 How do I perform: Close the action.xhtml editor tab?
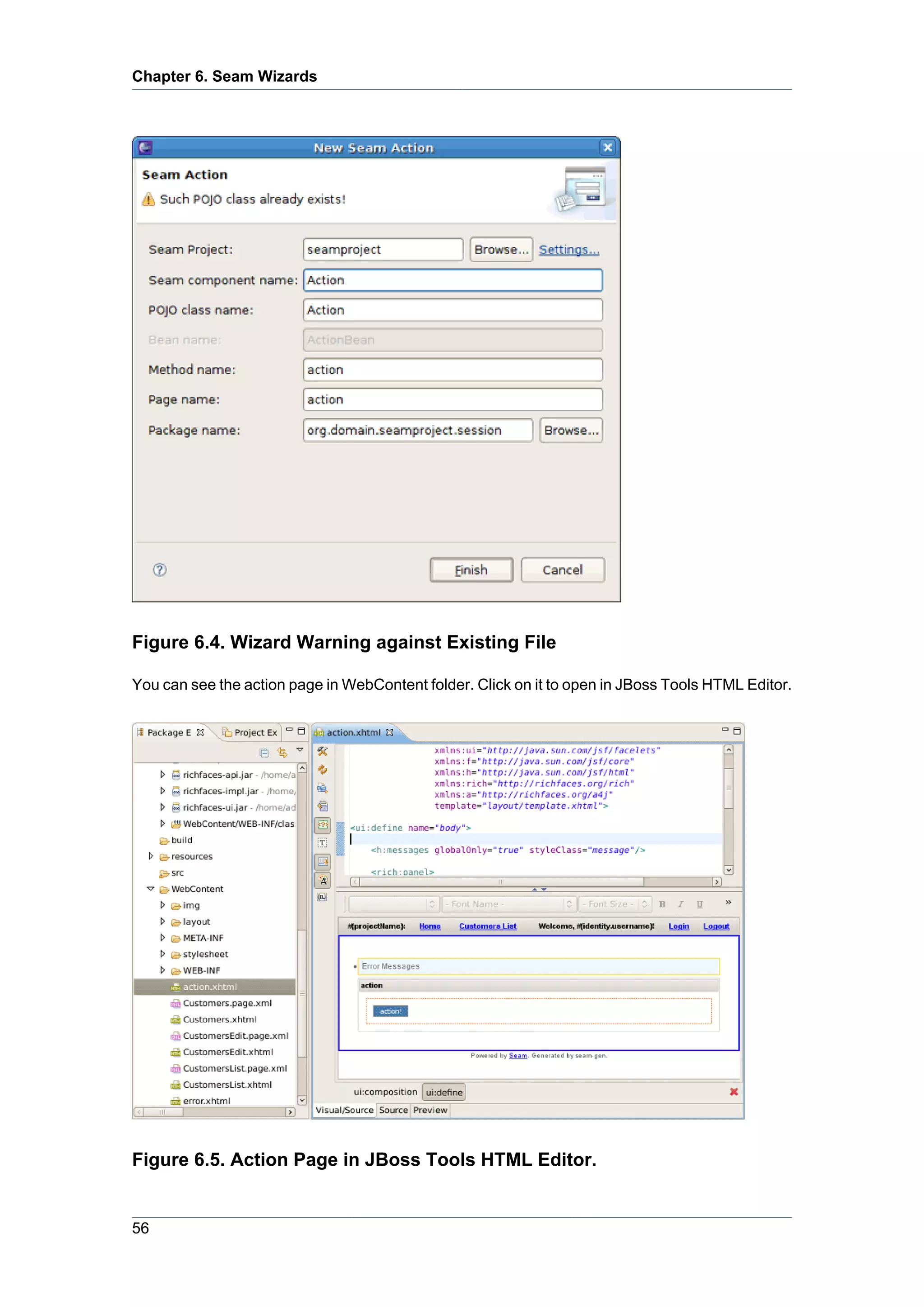(x=390, y=732)
